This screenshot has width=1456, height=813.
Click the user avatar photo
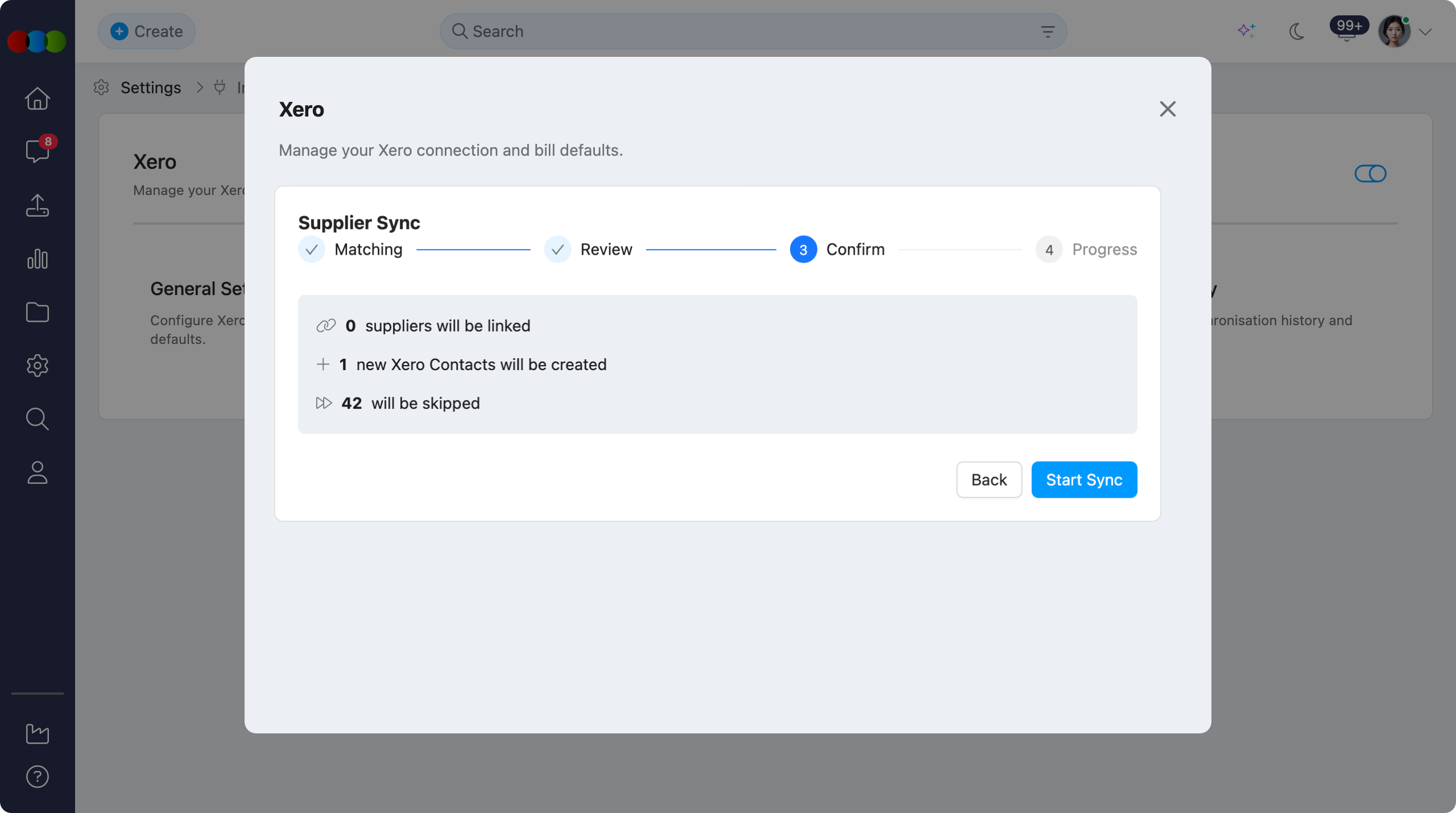click(1395, 31)
